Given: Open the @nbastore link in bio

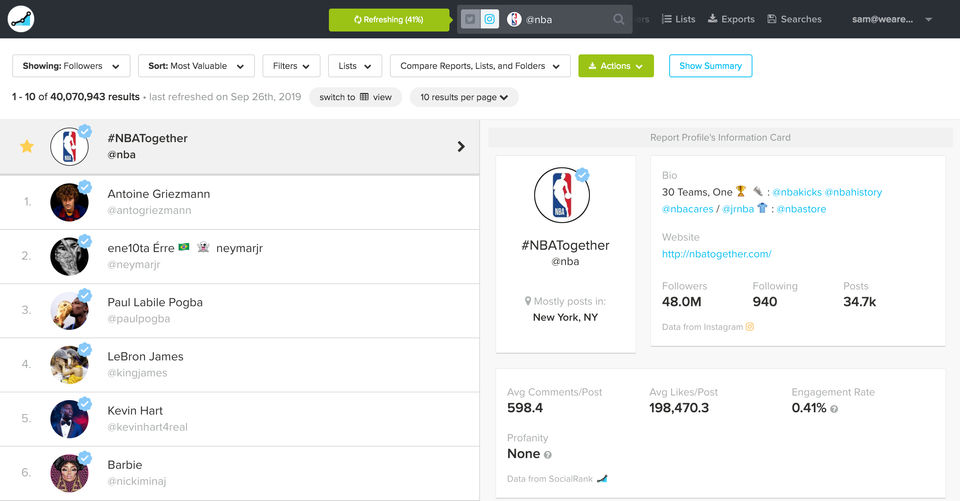Looking at the screenshot, I should [801, 209].
